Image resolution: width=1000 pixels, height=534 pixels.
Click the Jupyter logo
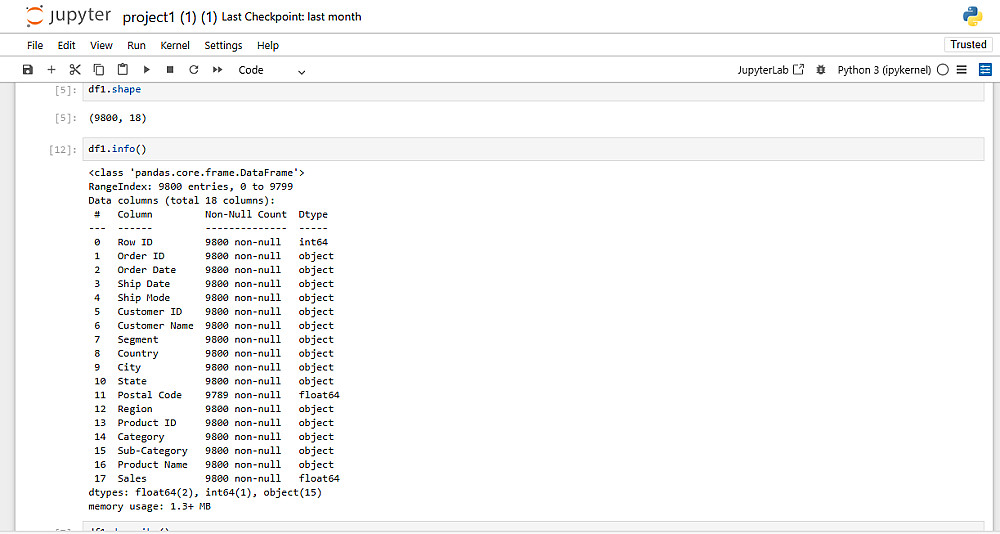[x=69, y=16]
